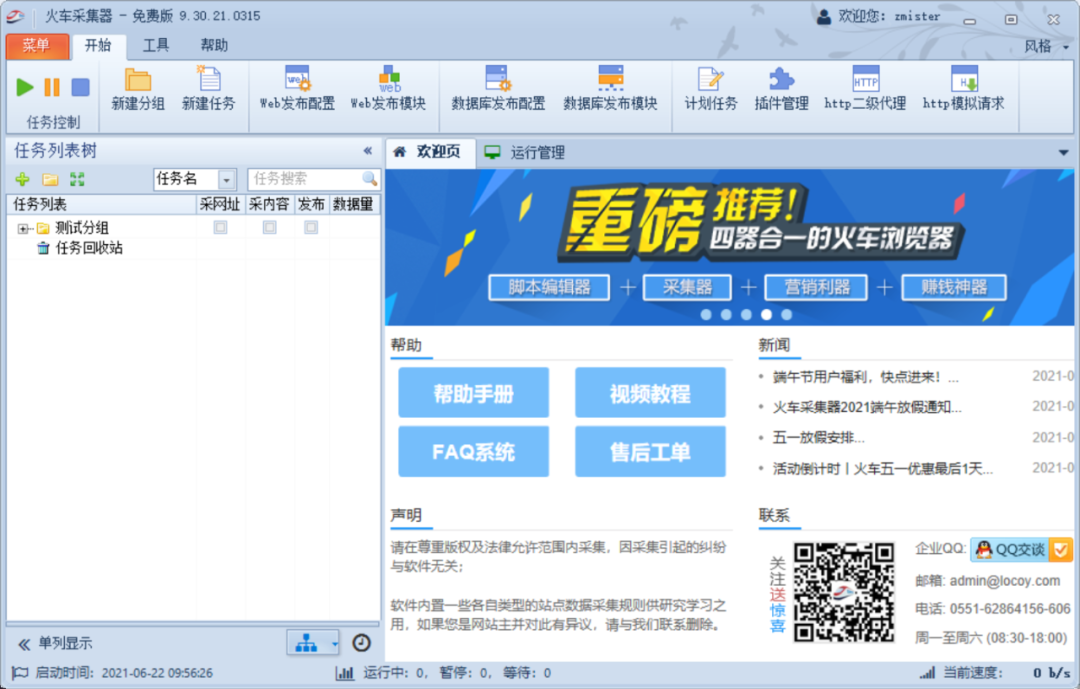Open 计划任务 scheduler
Viewport: 1080px width, 689px height.
[x=710, y=89]
